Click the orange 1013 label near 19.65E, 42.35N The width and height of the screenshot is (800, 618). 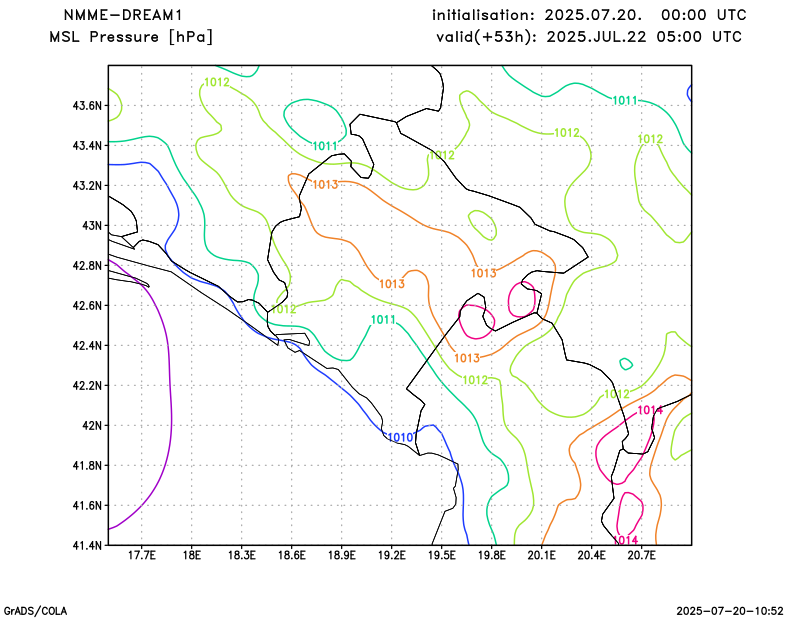pos(467,359)
